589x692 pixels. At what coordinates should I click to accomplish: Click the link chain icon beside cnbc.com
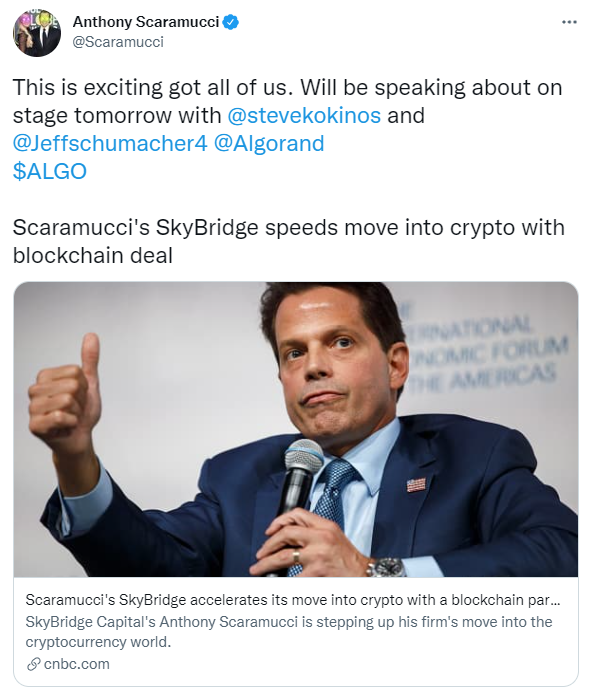coord(34,664)
